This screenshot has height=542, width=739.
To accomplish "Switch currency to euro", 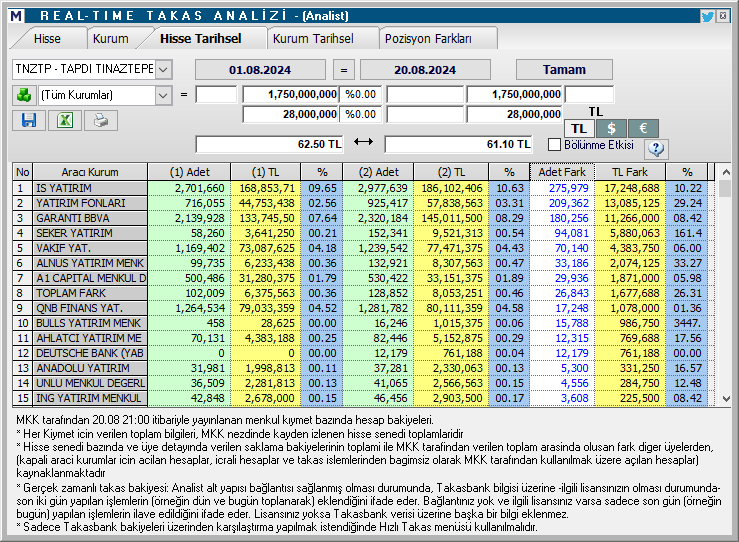I will click(643, 128).
